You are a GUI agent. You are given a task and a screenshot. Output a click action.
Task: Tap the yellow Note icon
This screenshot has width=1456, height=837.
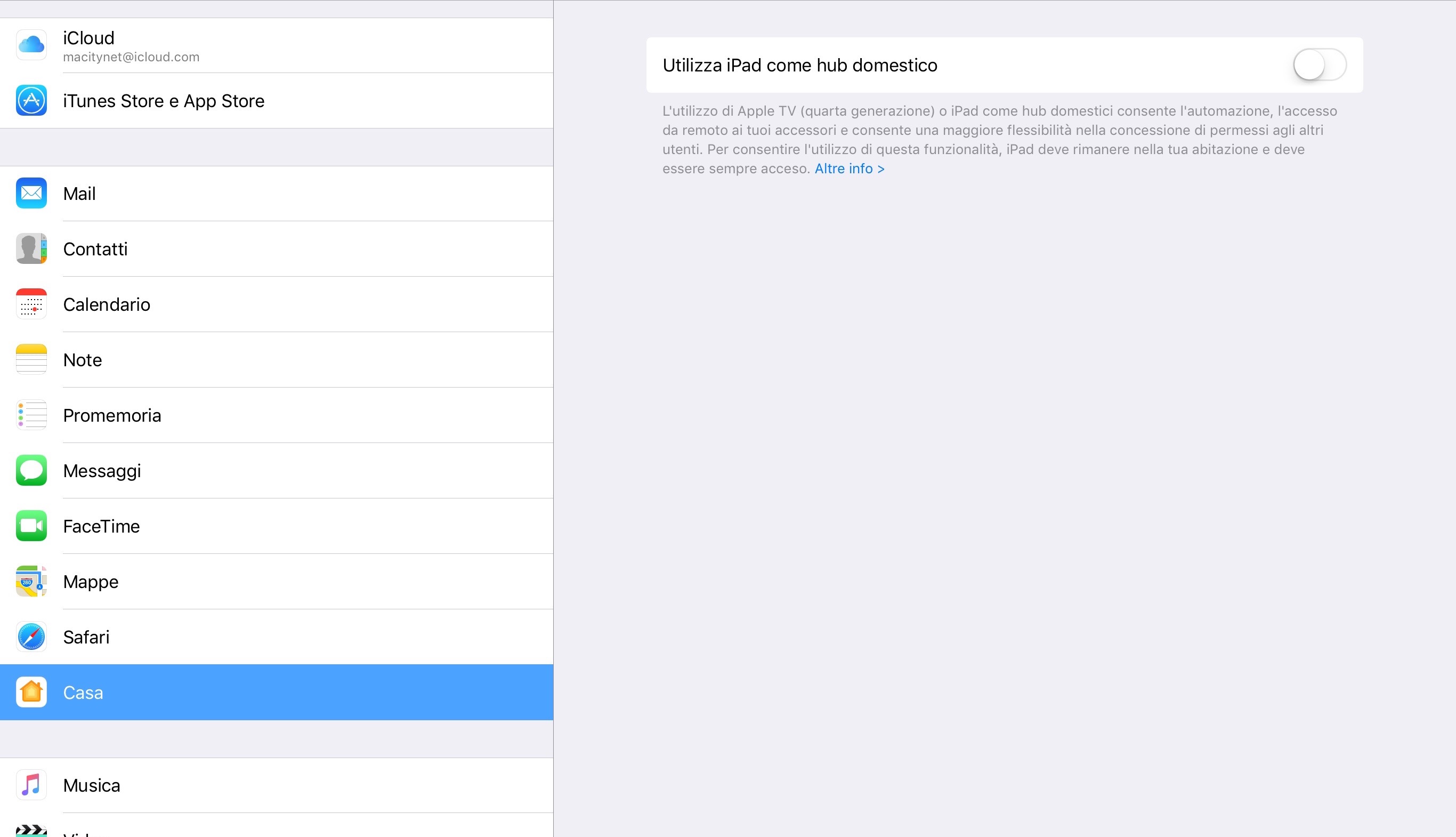click(x=31, y=359)
